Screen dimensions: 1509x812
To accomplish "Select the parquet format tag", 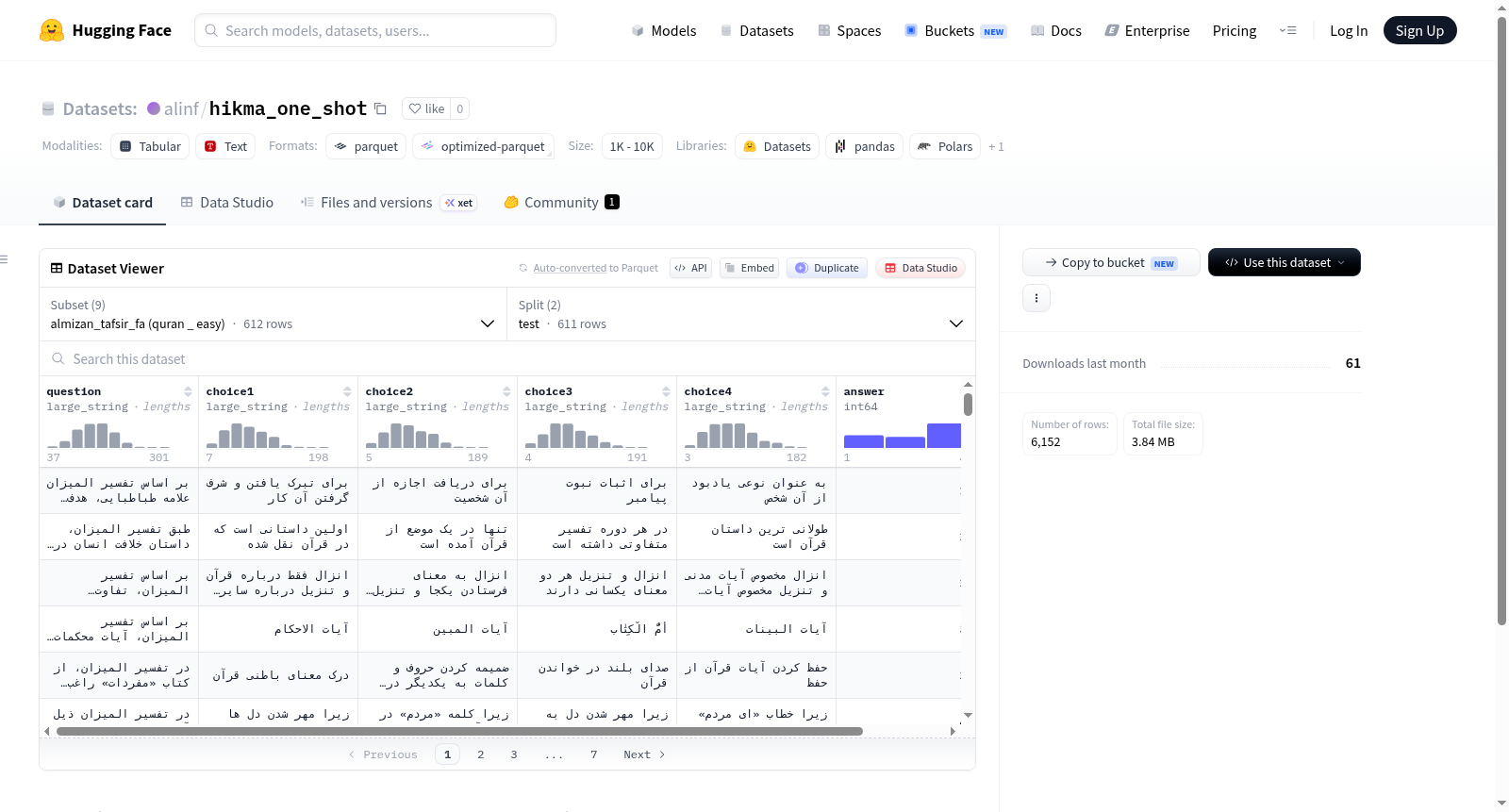I will 366,146.
